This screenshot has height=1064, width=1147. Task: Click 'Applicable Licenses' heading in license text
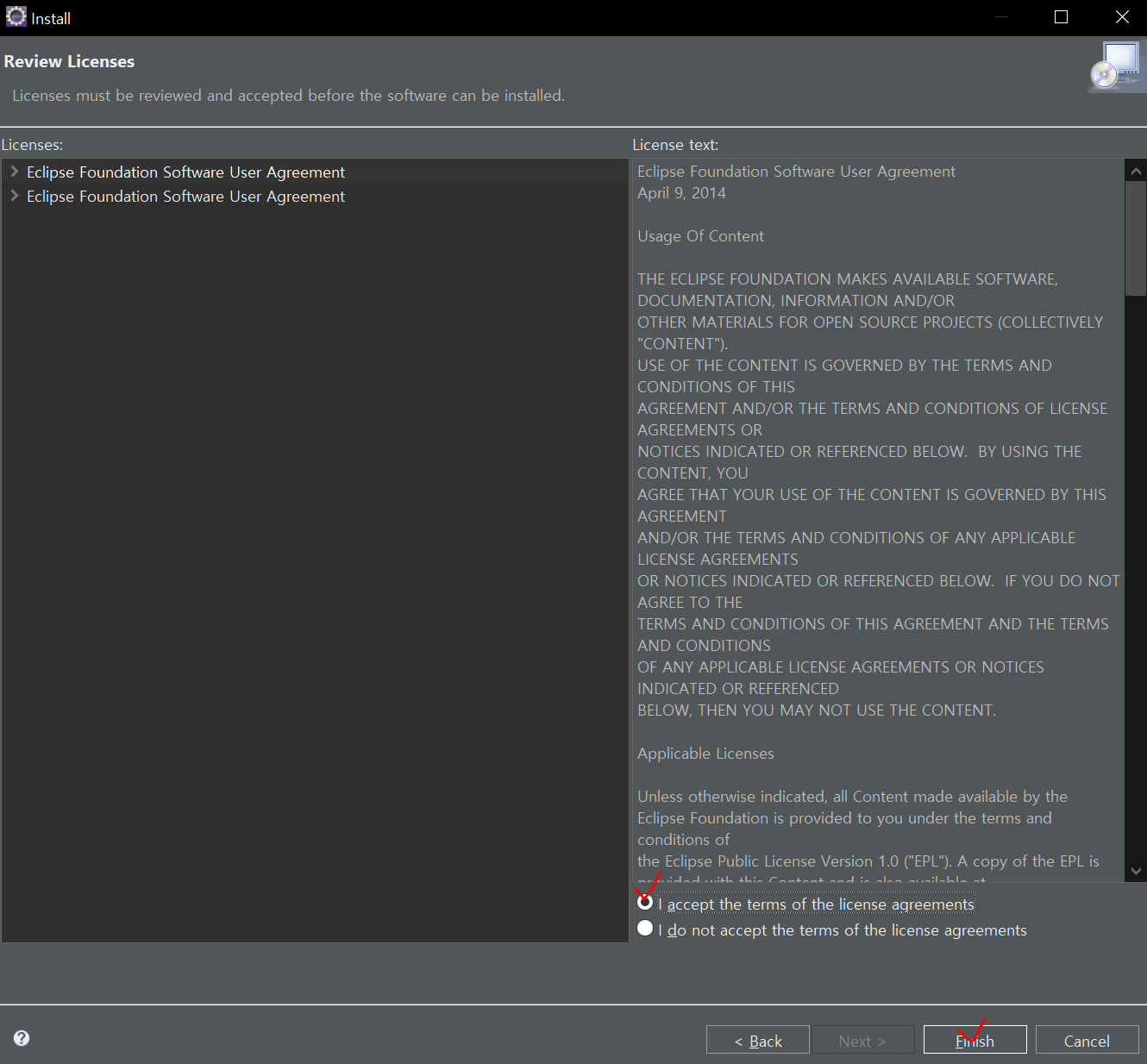pos(705,753)
